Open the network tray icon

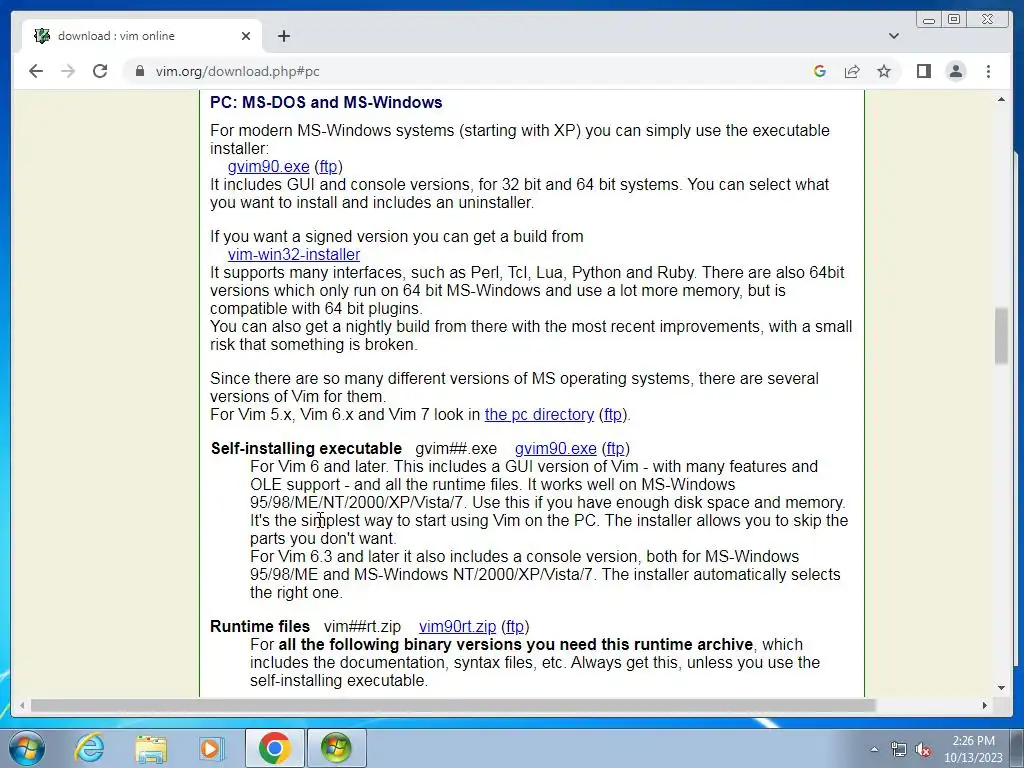click(899, 750)
